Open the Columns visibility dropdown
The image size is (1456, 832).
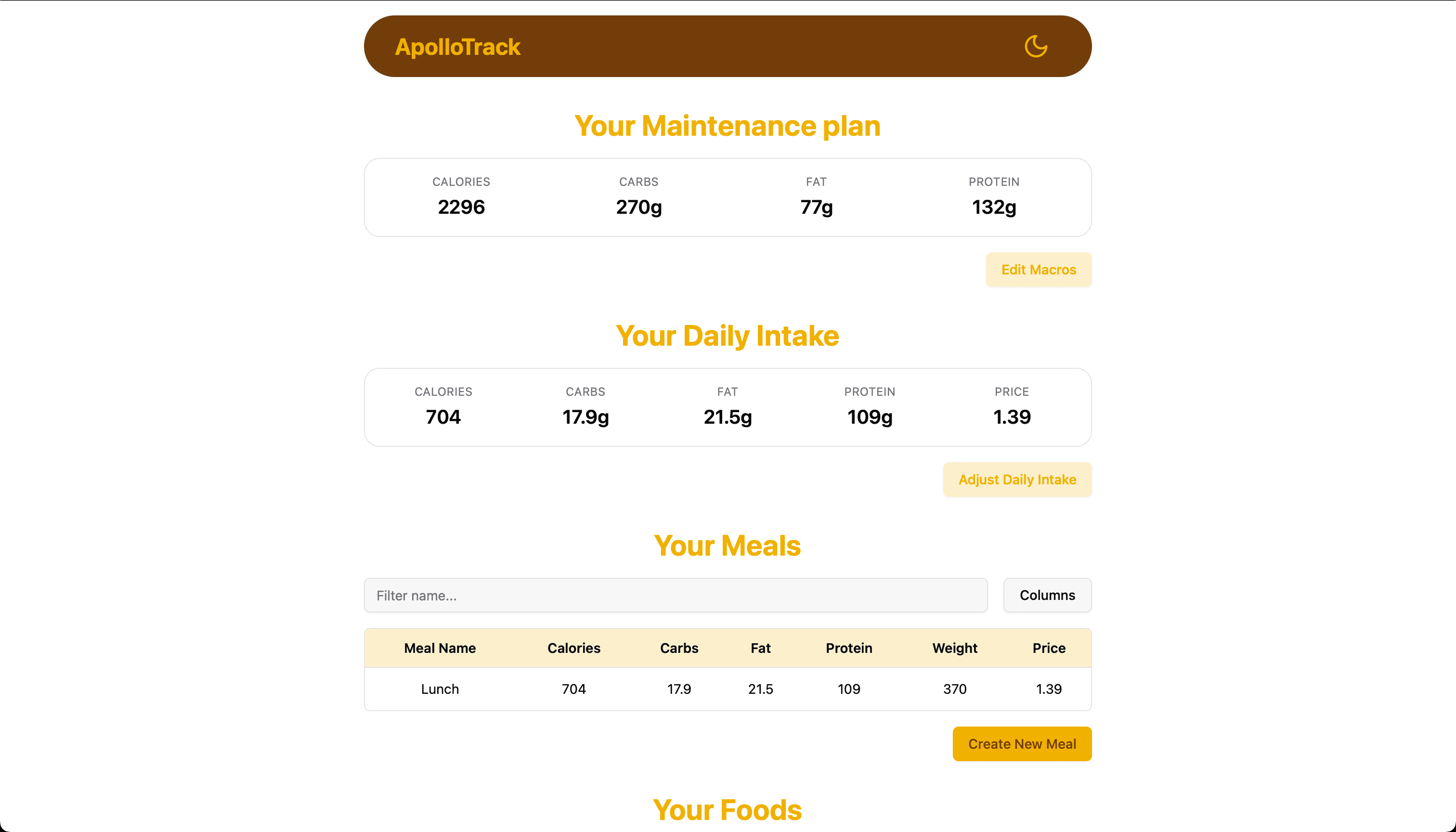pyautogui.click(x=1047, y=596)
